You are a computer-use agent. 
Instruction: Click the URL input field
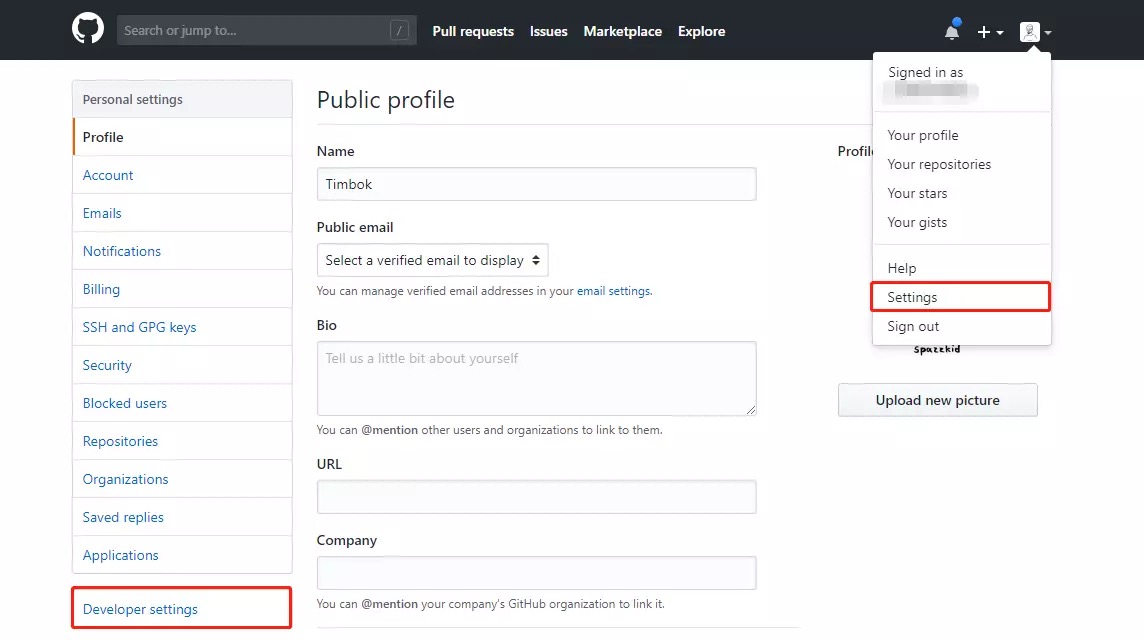pyautogui.click(x=536, y=497)
